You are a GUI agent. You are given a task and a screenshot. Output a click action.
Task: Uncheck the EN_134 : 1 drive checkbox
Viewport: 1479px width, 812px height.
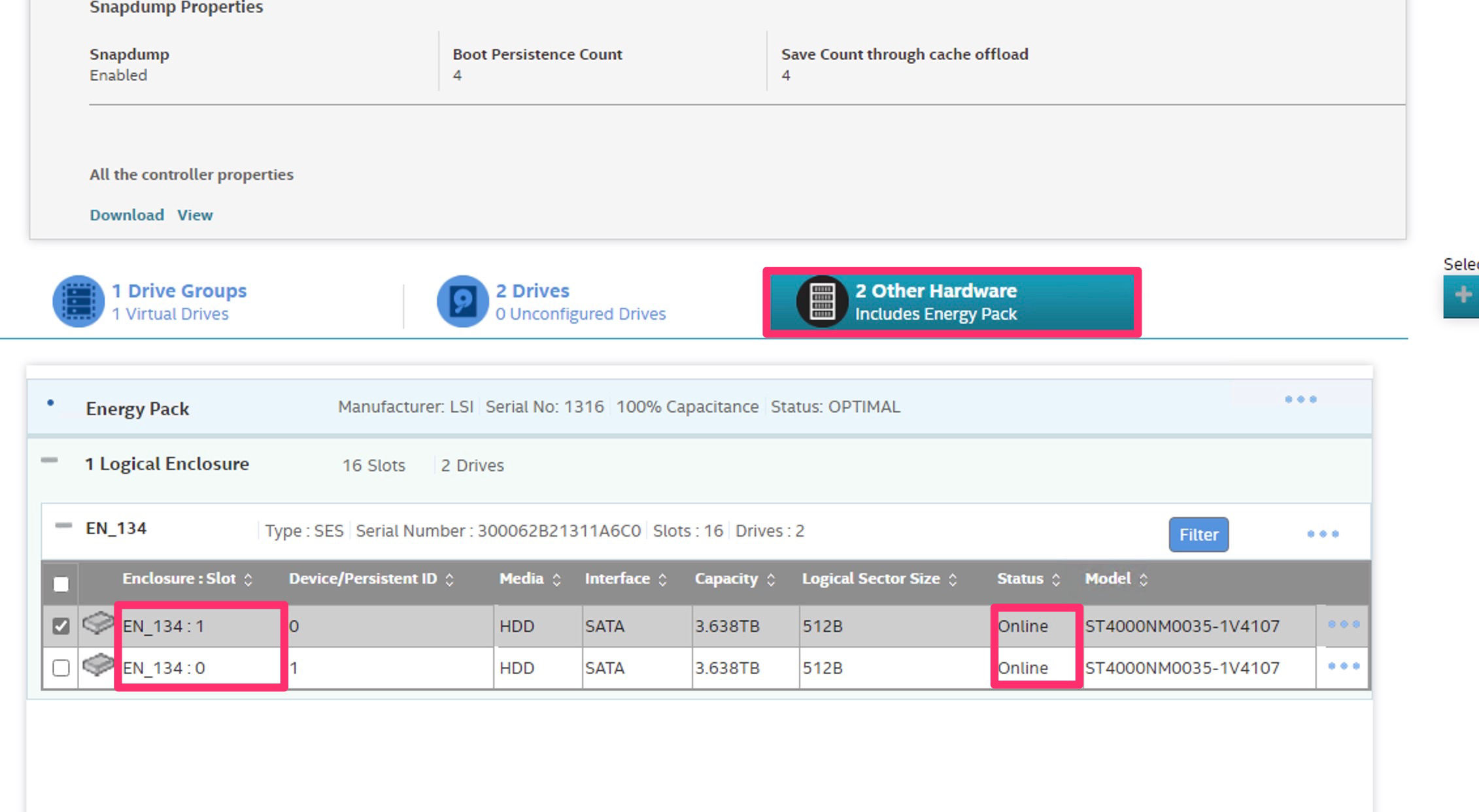coord(61,626)
